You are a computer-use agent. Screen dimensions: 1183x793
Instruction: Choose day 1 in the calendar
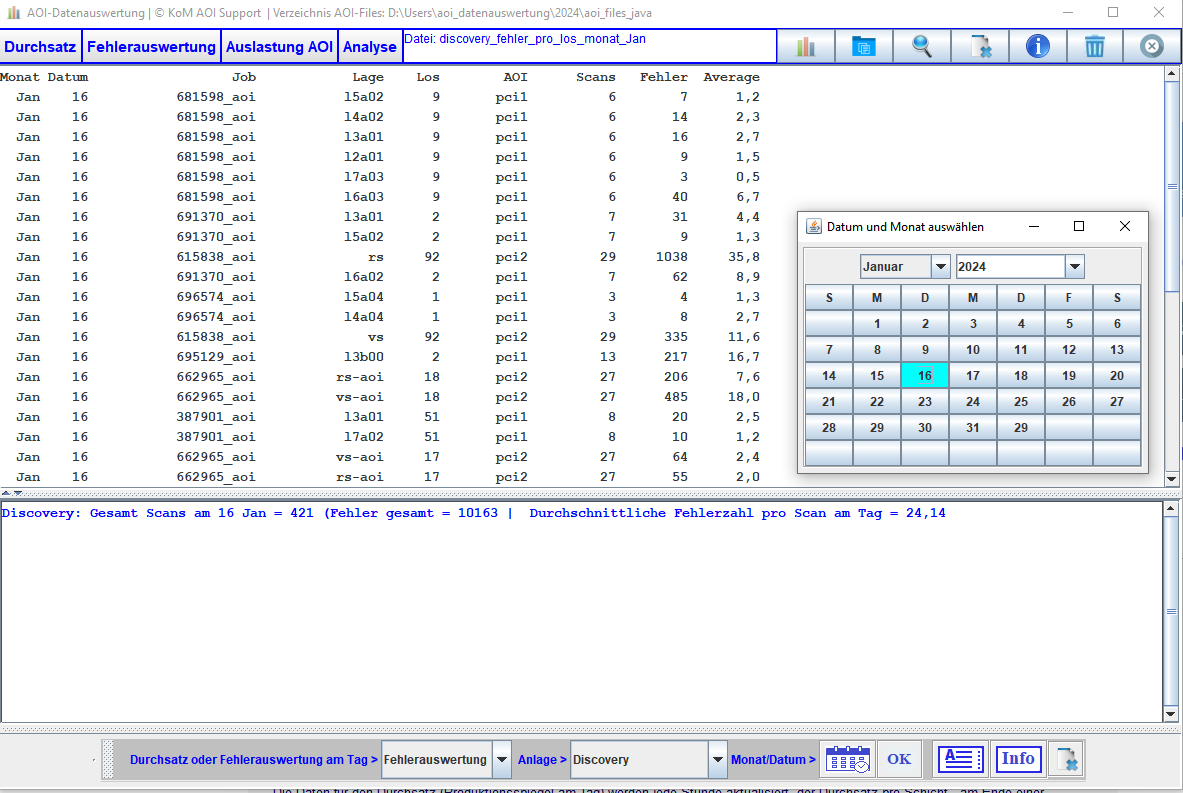(877, 324)
